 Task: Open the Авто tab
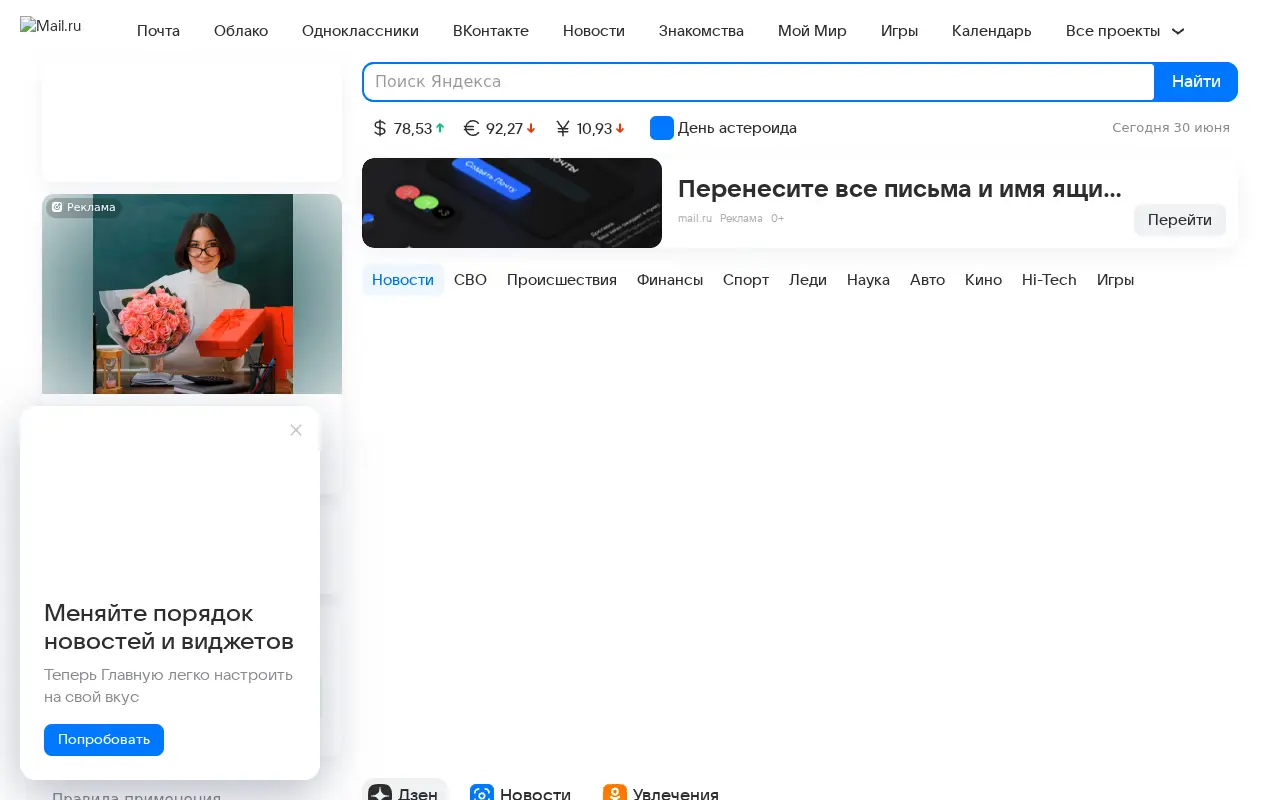tap(927, 280)
